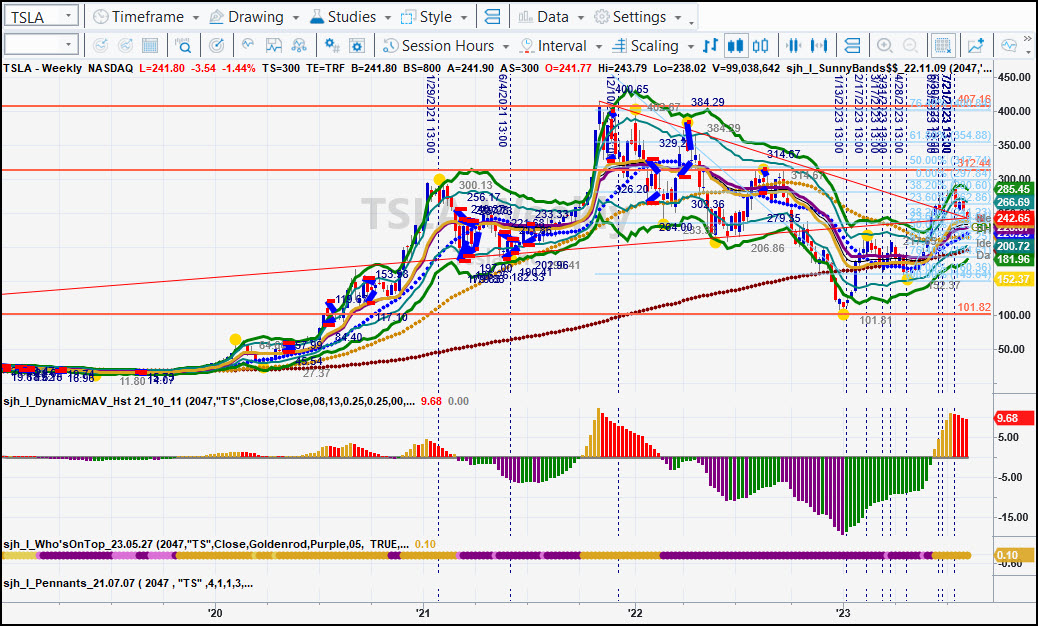Click the Scaling axis icon
This screenshot has width=1038, height=626.
pos(619,46)
